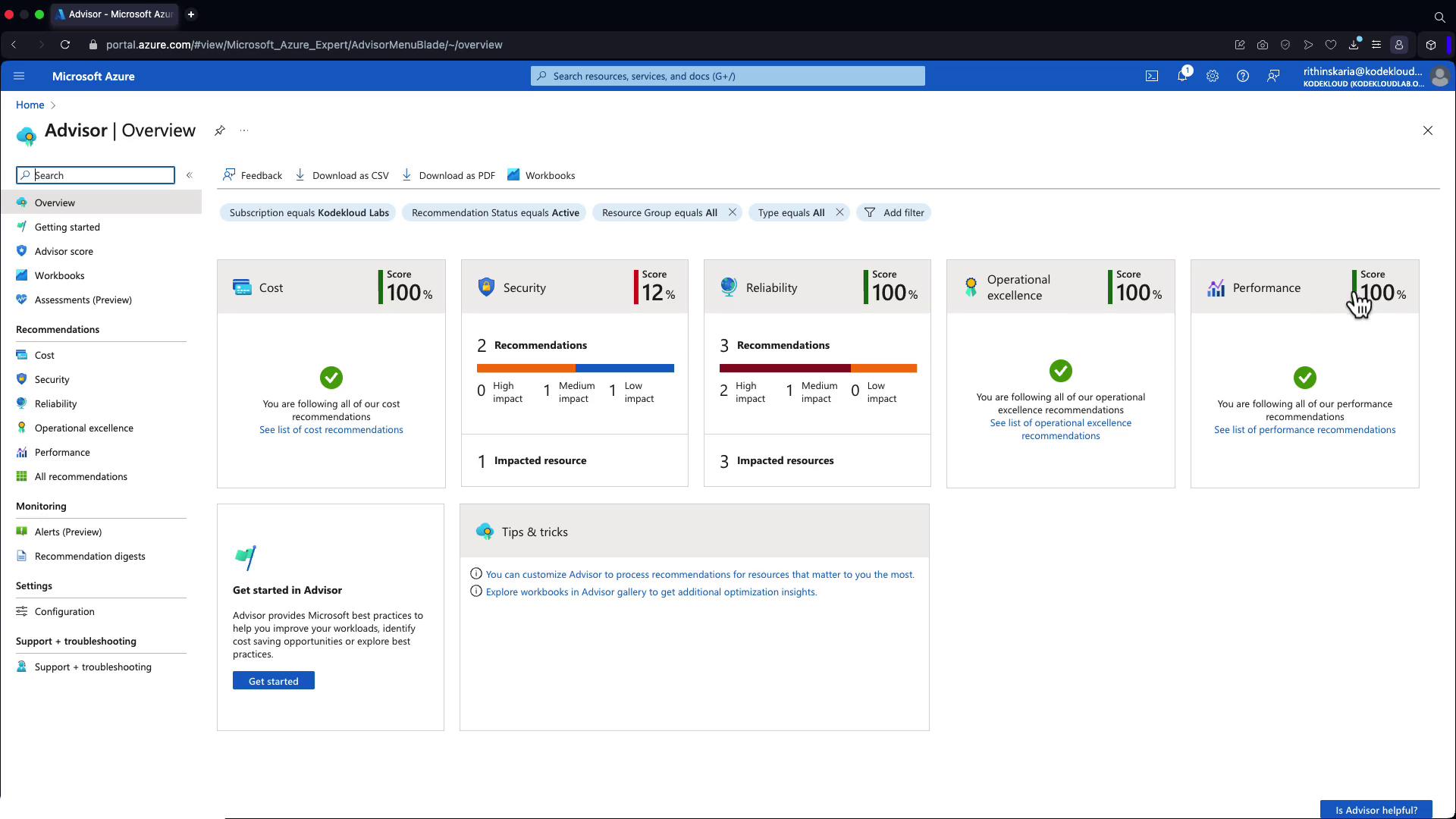
Task: Open the help question mark icon
Action: click(1242, 76)
